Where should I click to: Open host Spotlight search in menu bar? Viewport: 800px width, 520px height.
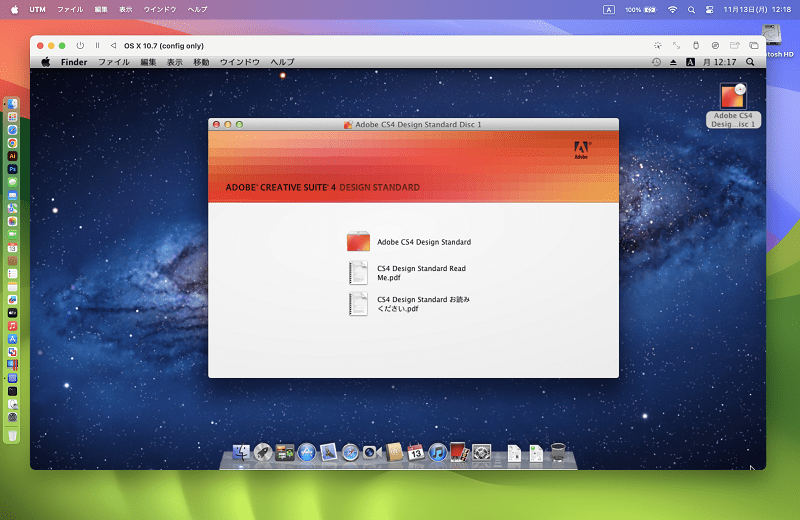pyautogui.click(x=691, y=9)
